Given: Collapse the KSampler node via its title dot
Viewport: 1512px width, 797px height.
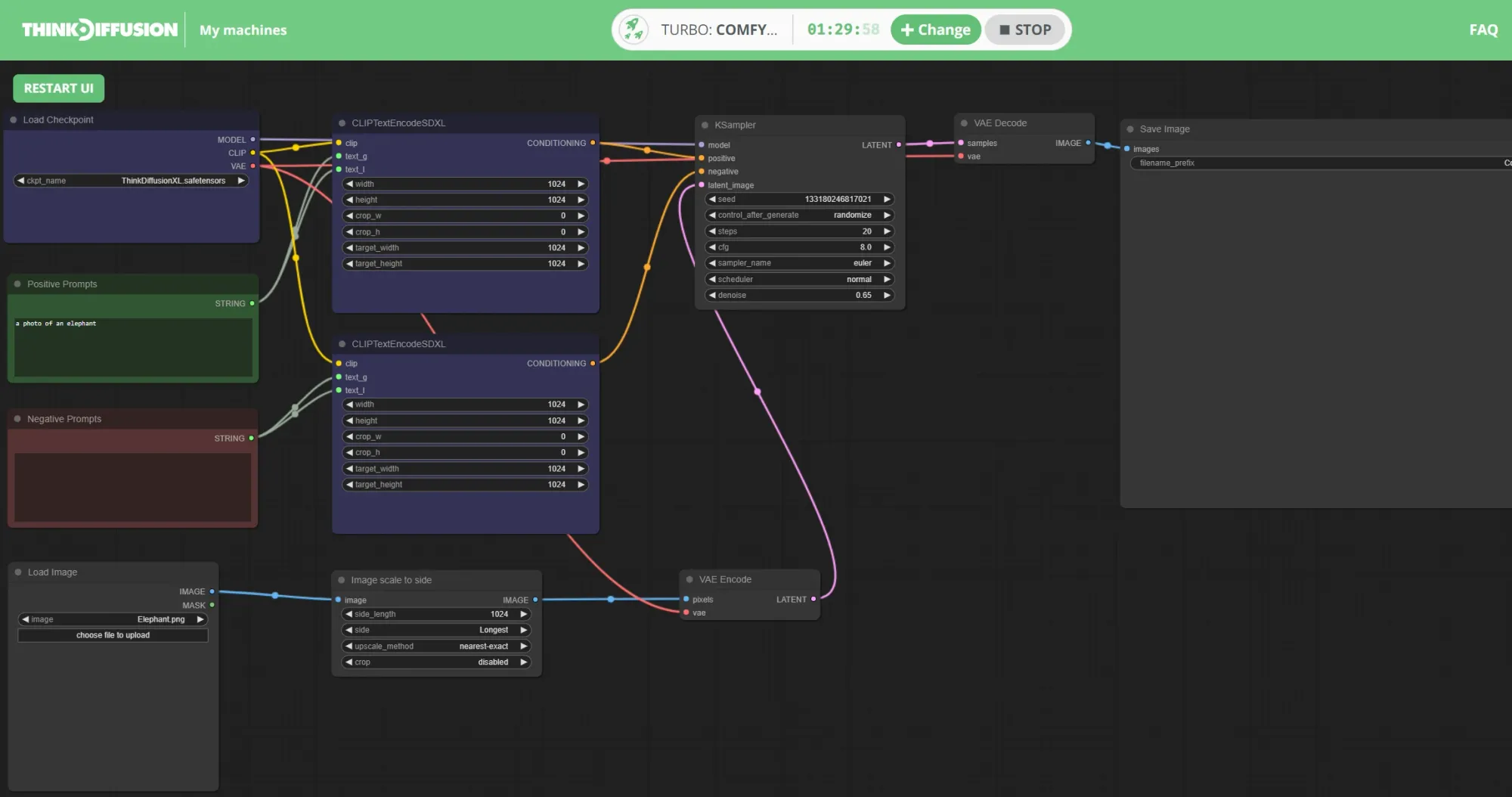Looking at the screenshot, I should 706,124.
